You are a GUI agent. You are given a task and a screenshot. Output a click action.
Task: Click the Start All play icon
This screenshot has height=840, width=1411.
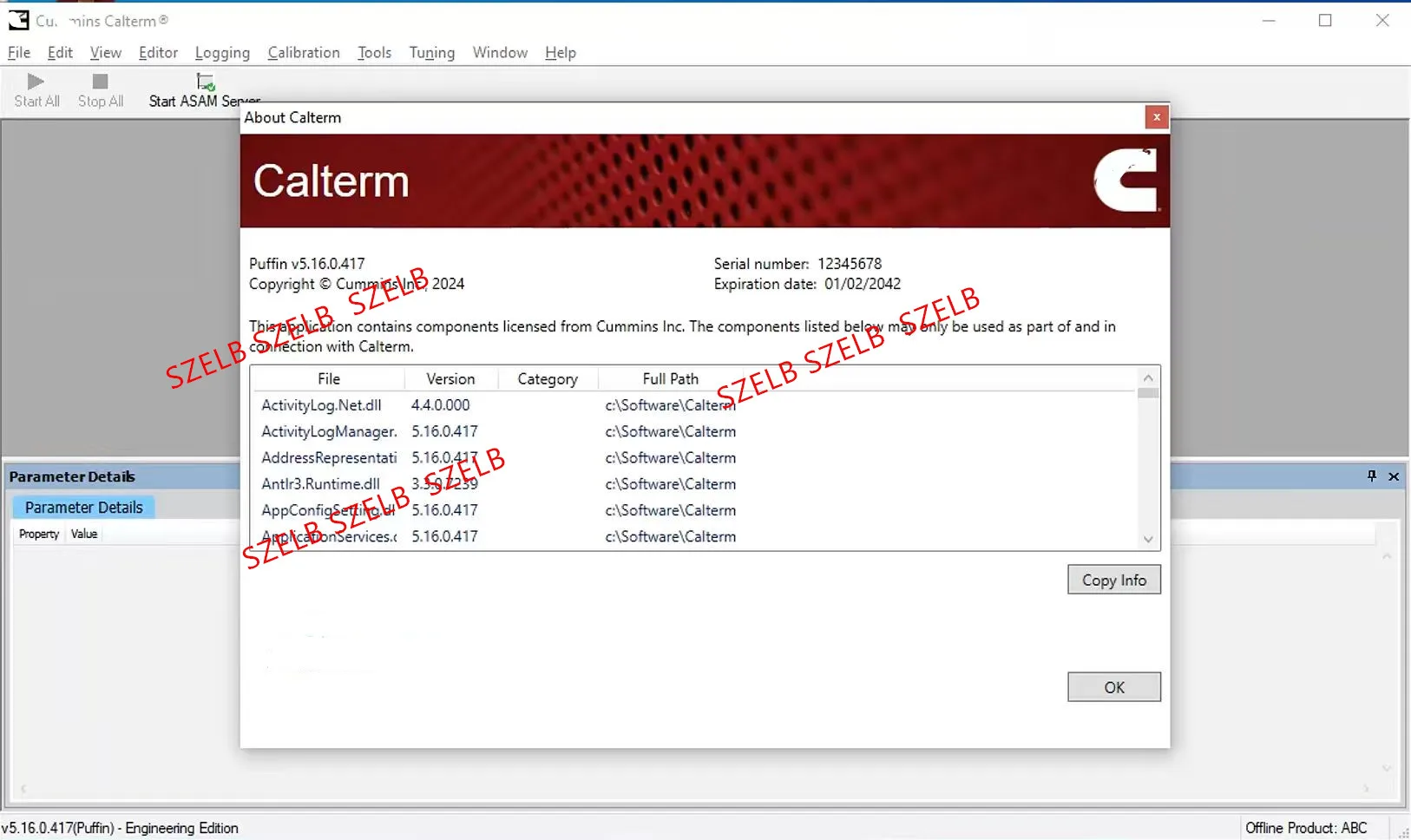pyautogui.click(x=36, y=82)
